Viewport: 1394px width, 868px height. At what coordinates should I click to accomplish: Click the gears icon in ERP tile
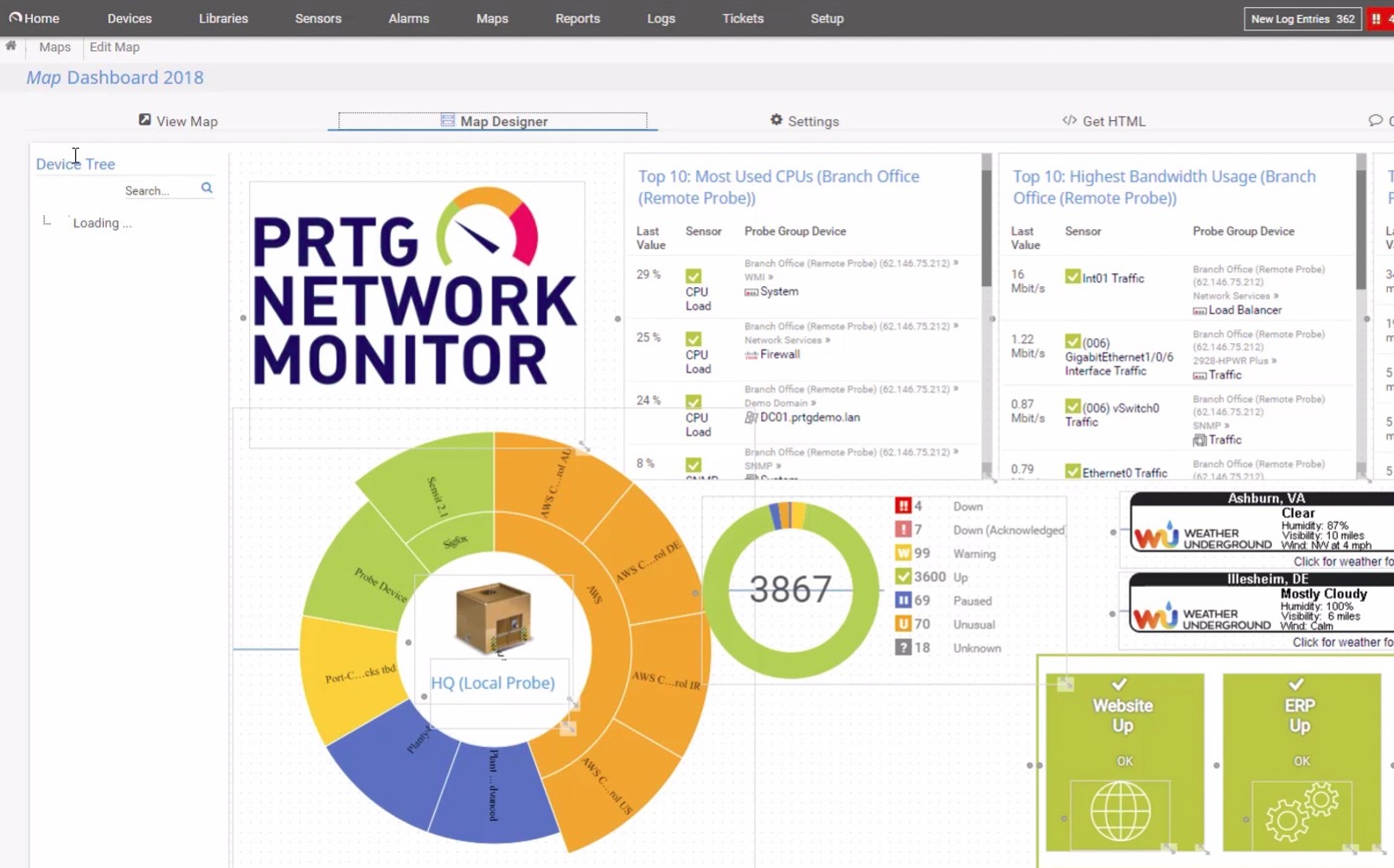(1301, 812)
